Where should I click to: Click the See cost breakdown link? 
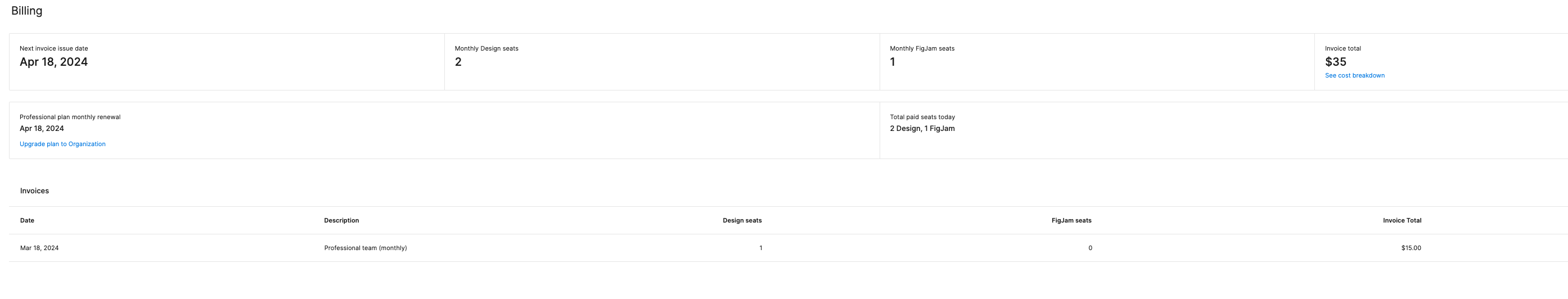1354,75
